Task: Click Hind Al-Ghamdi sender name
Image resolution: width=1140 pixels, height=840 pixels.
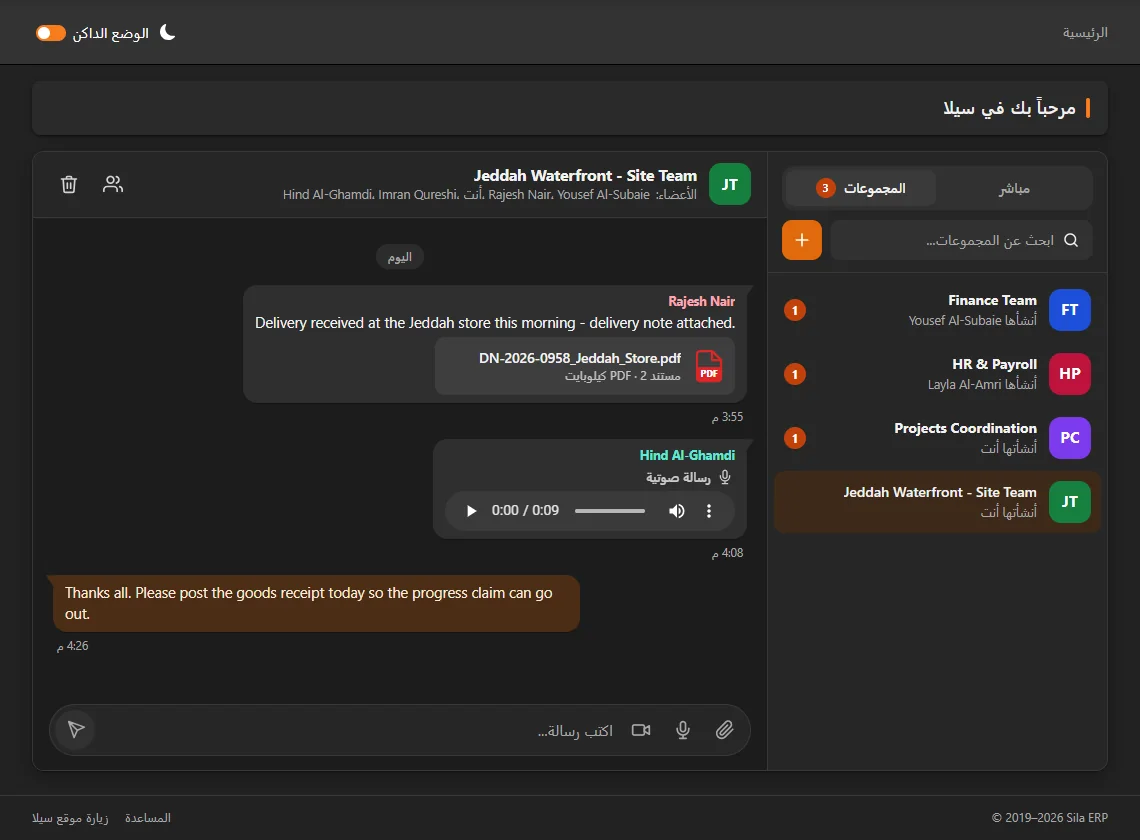Action: 687,455
